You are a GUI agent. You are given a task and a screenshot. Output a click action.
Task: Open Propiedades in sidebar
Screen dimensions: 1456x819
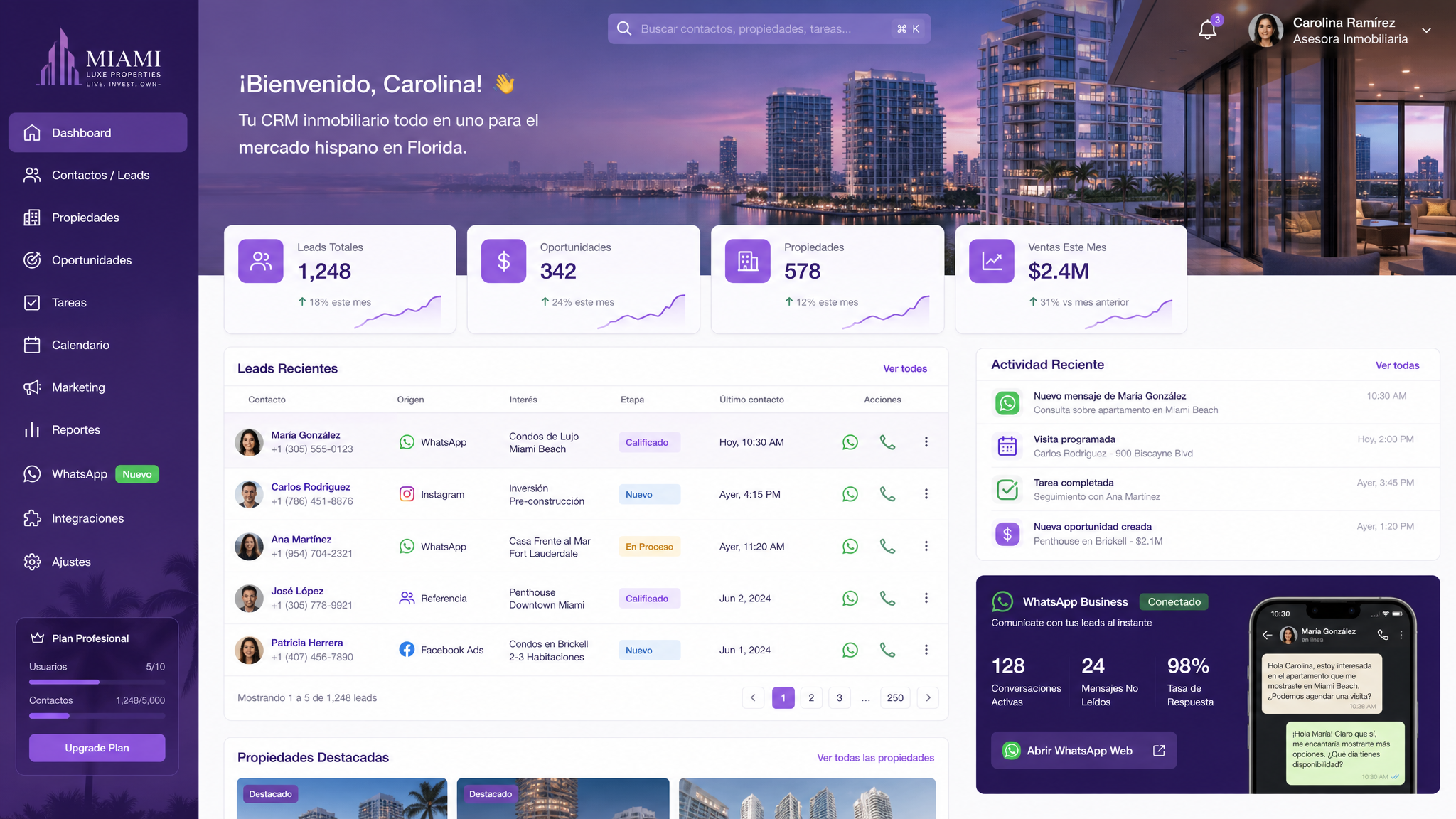98,218
